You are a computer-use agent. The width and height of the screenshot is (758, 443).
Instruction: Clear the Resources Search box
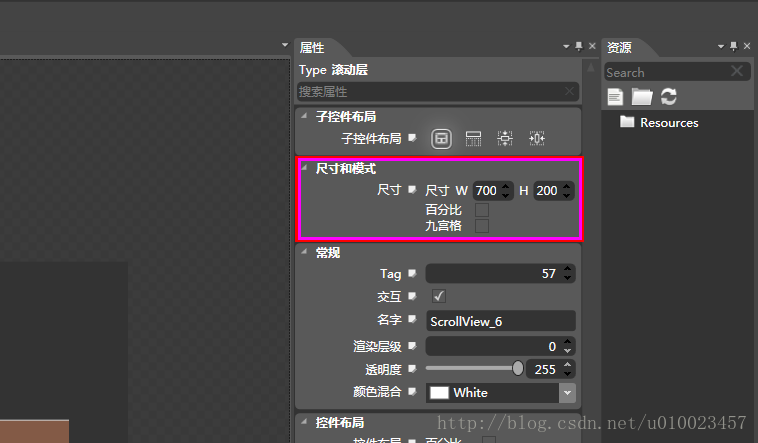coord(737,71)
